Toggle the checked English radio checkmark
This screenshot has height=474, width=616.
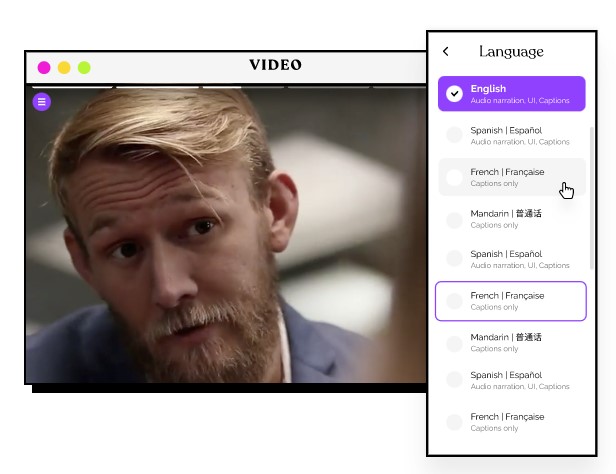(454, 94)
